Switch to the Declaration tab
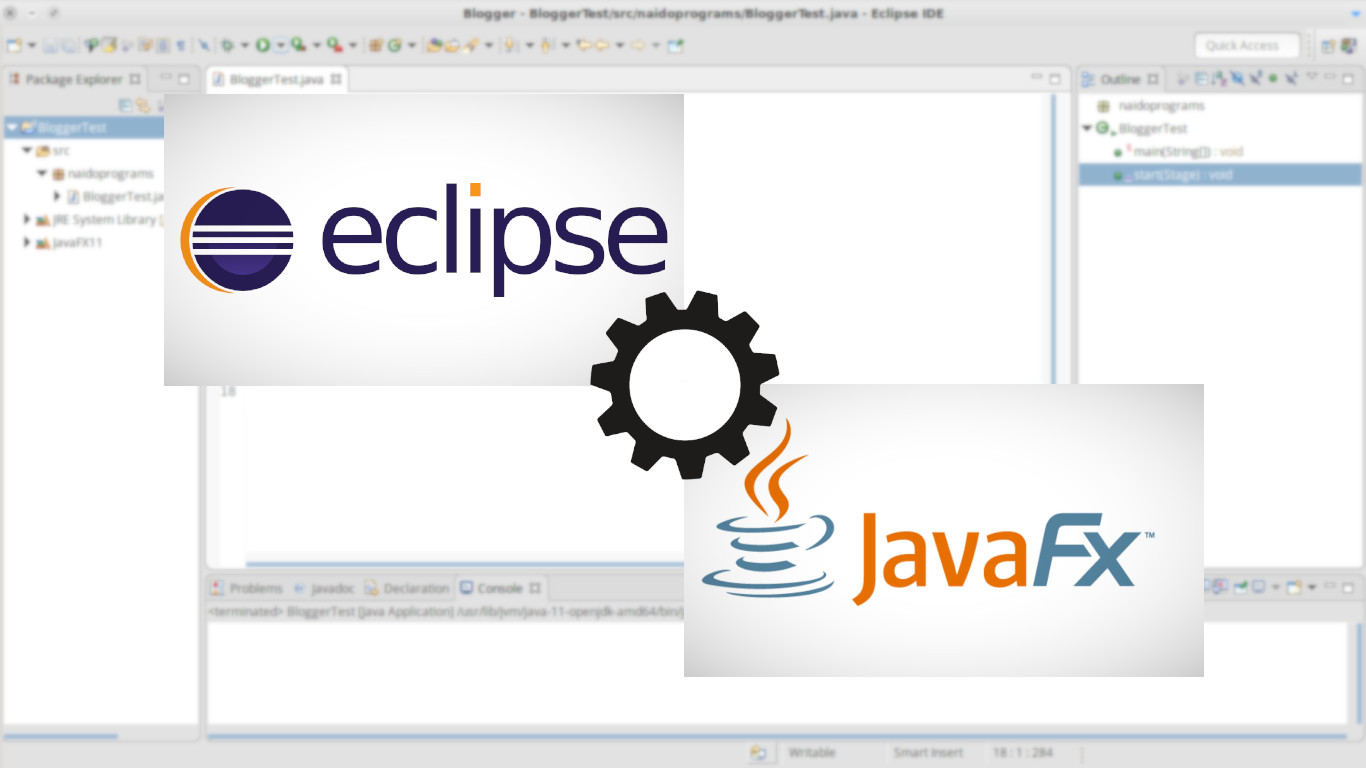 point(407,588)
